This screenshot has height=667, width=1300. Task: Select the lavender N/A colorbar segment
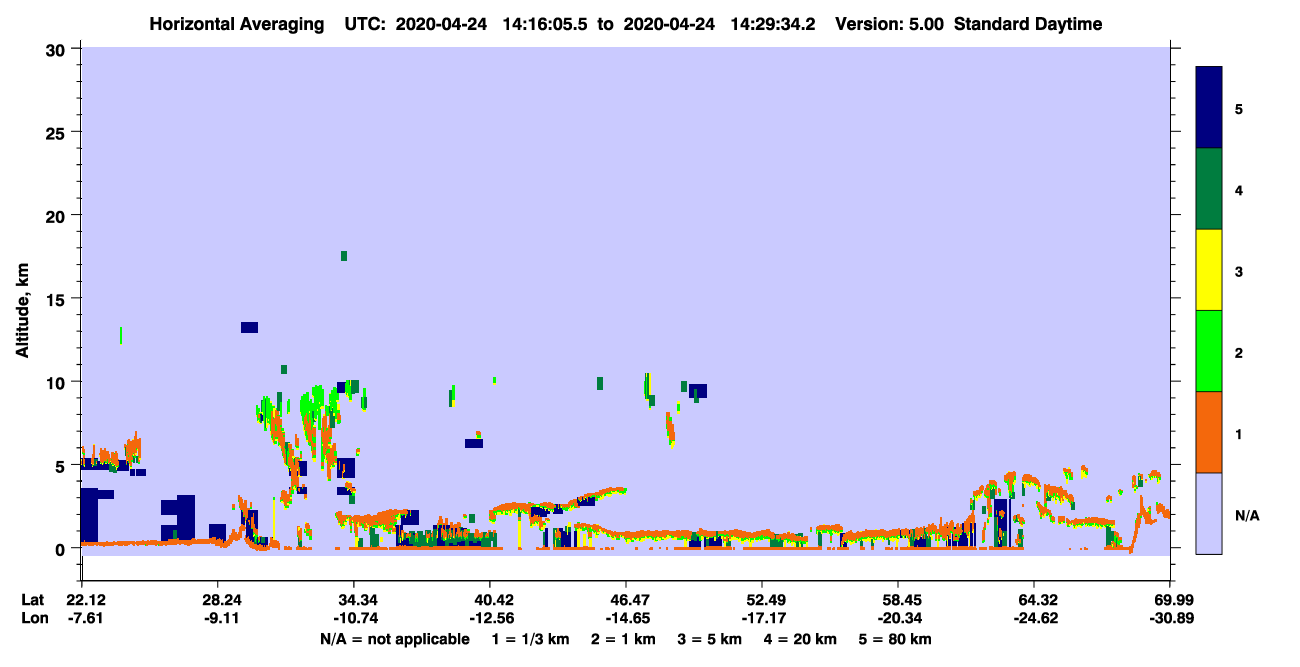point(1209,513)
